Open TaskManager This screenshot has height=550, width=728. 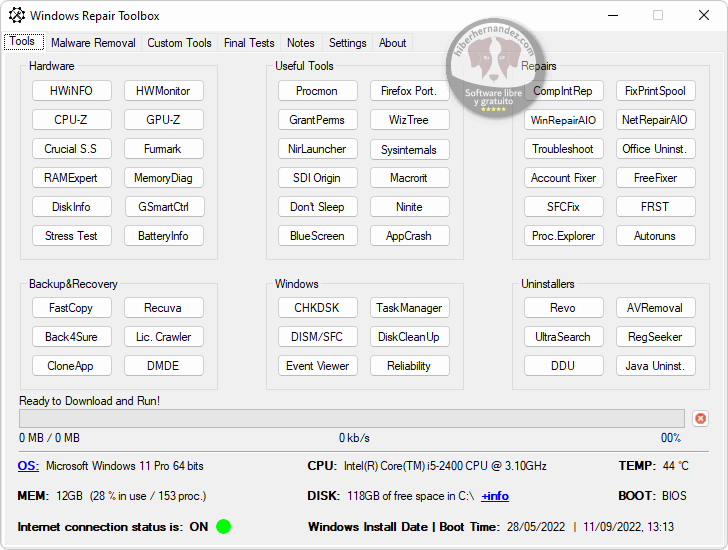pos(410,308)
